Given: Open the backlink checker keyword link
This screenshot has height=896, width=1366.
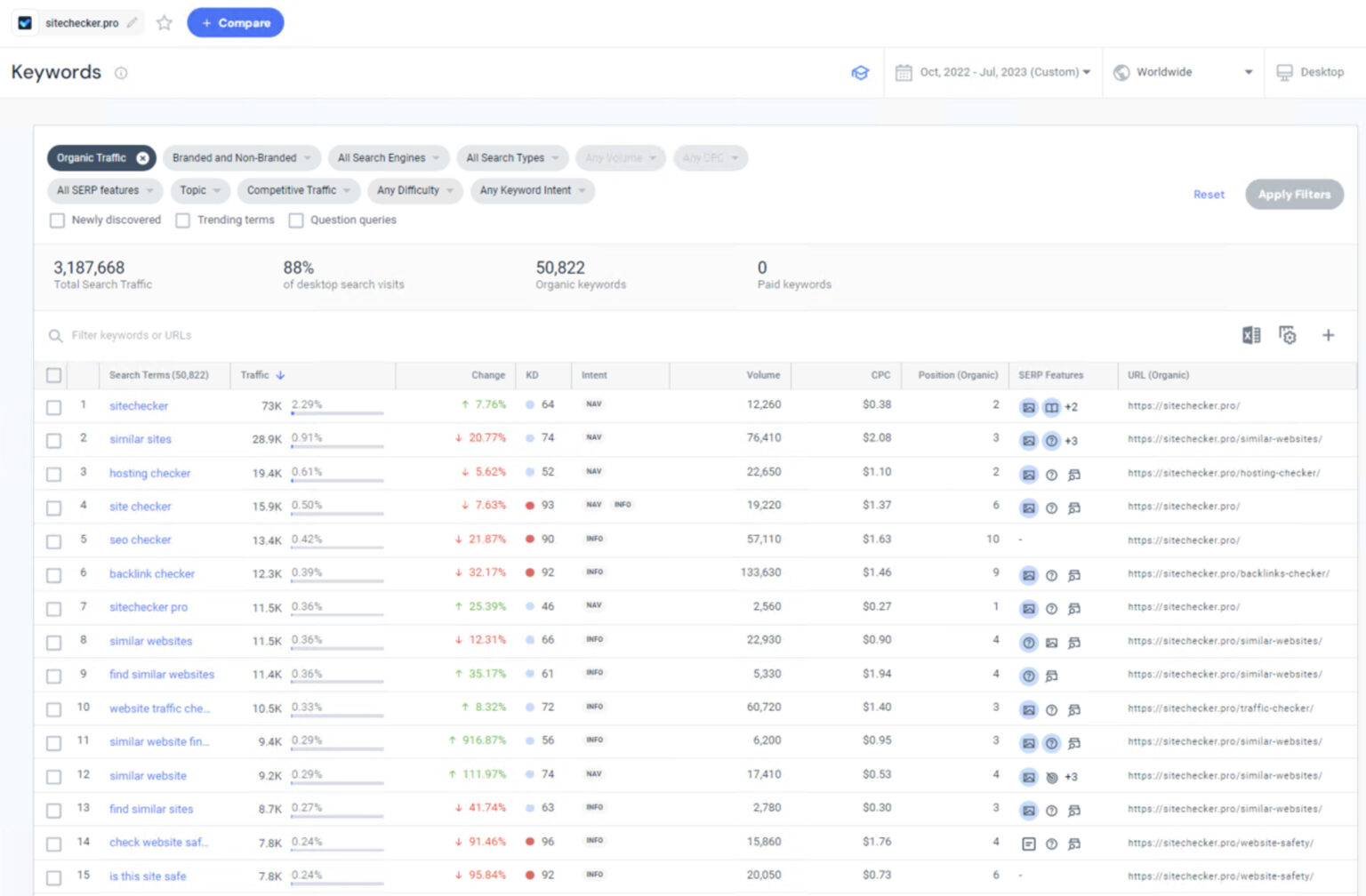Looking at the screenshot, I should click(151, 573).
